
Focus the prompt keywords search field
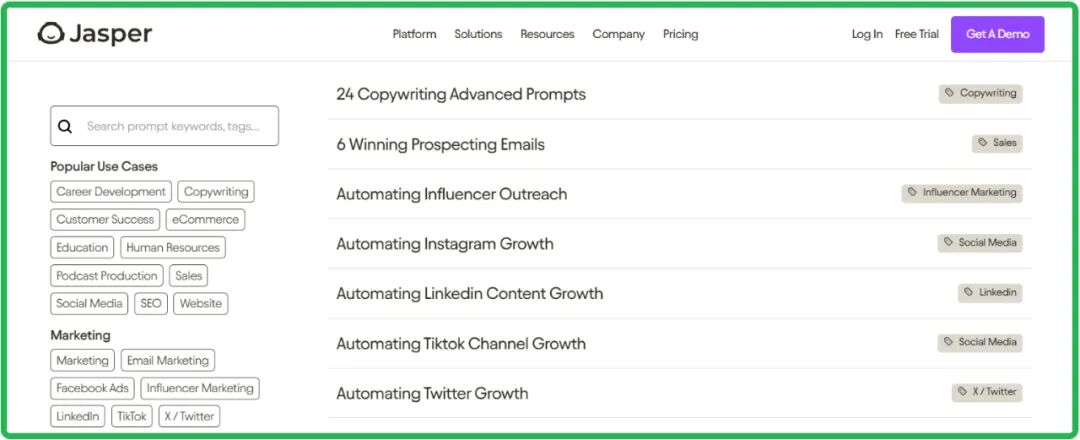coord(175,127)
